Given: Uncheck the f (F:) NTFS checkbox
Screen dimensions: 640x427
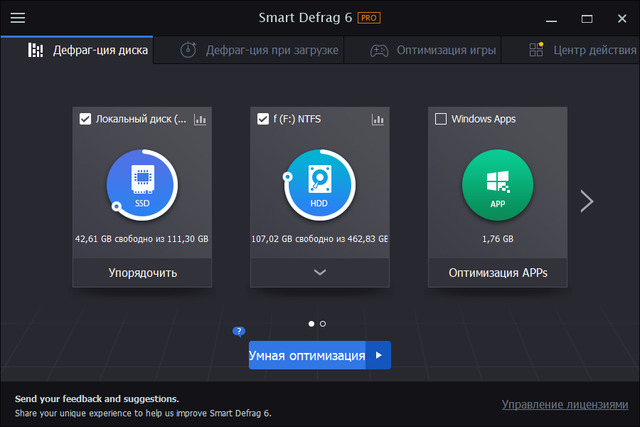Looking at the screenshot, I should pyautogui.click(x=263, y=120).
